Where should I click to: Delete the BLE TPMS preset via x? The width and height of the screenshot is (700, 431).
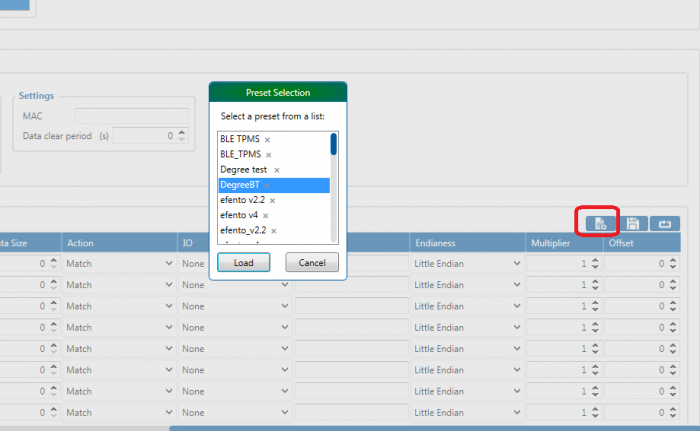(268, 139)
